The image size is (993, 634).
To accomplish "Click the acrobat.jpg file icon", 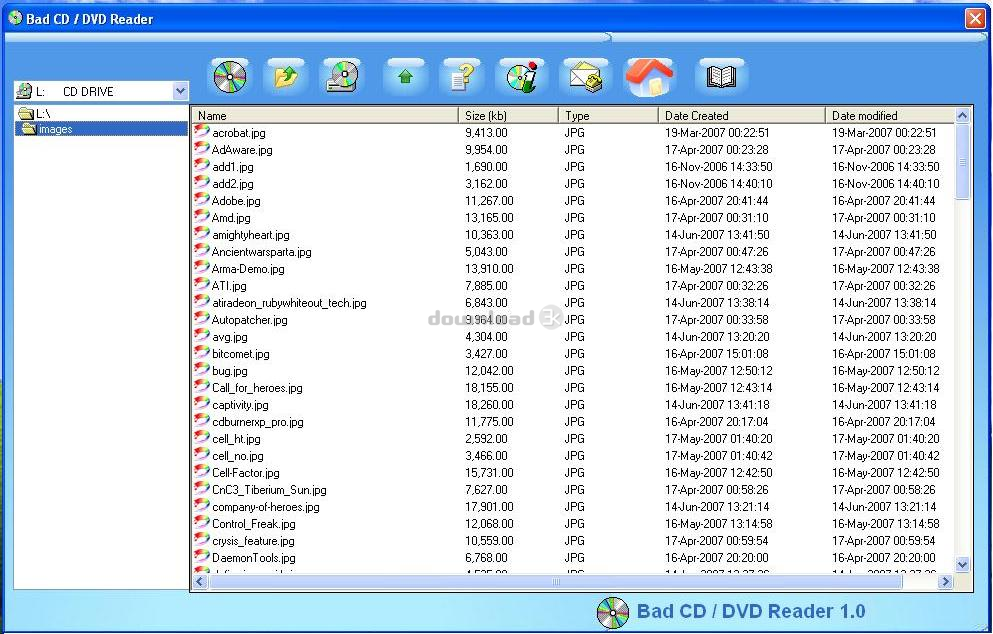I will [x=201, y=132].
